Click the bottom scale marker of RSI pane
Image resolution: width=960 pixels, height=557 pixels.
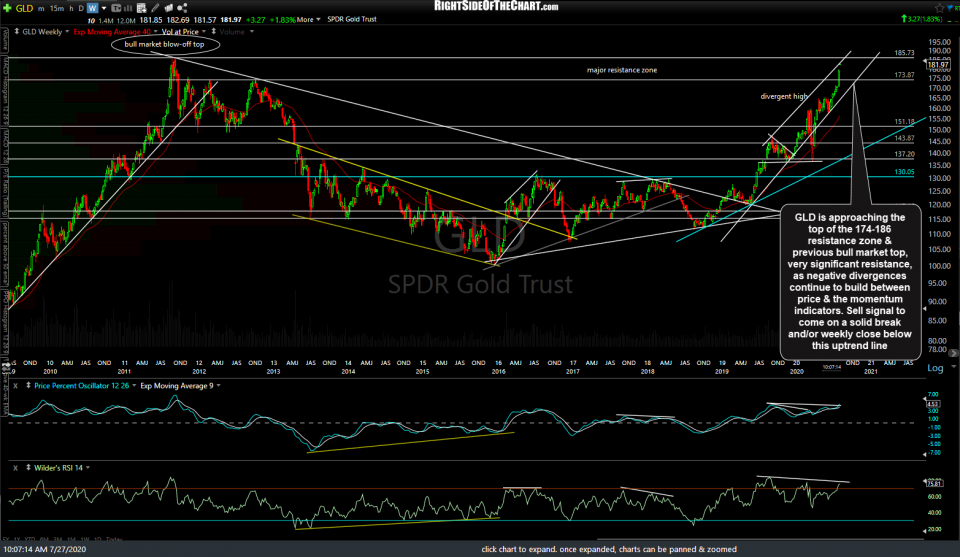tap(925, 529)
